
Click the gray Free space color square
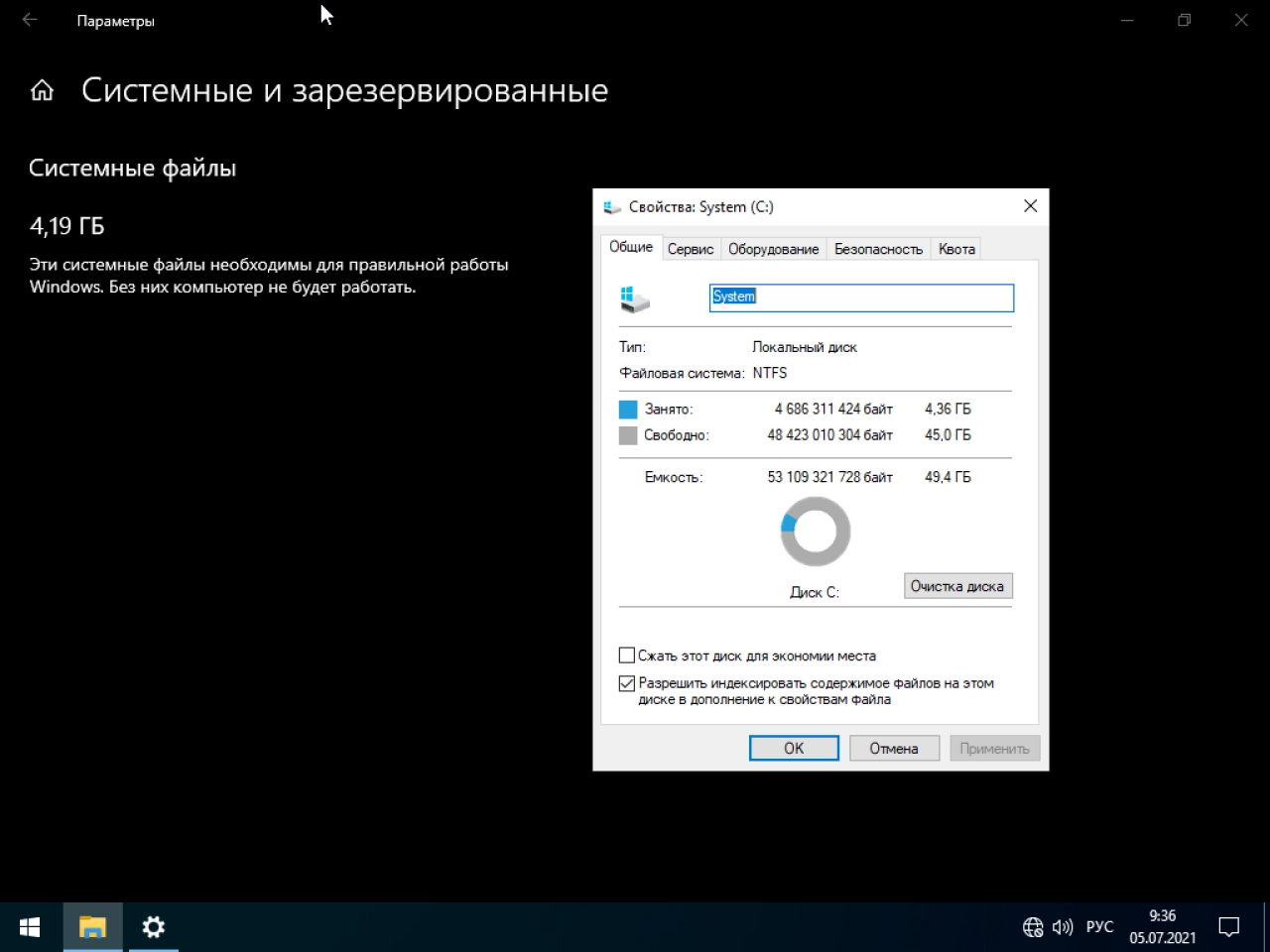tap(628, 435)
